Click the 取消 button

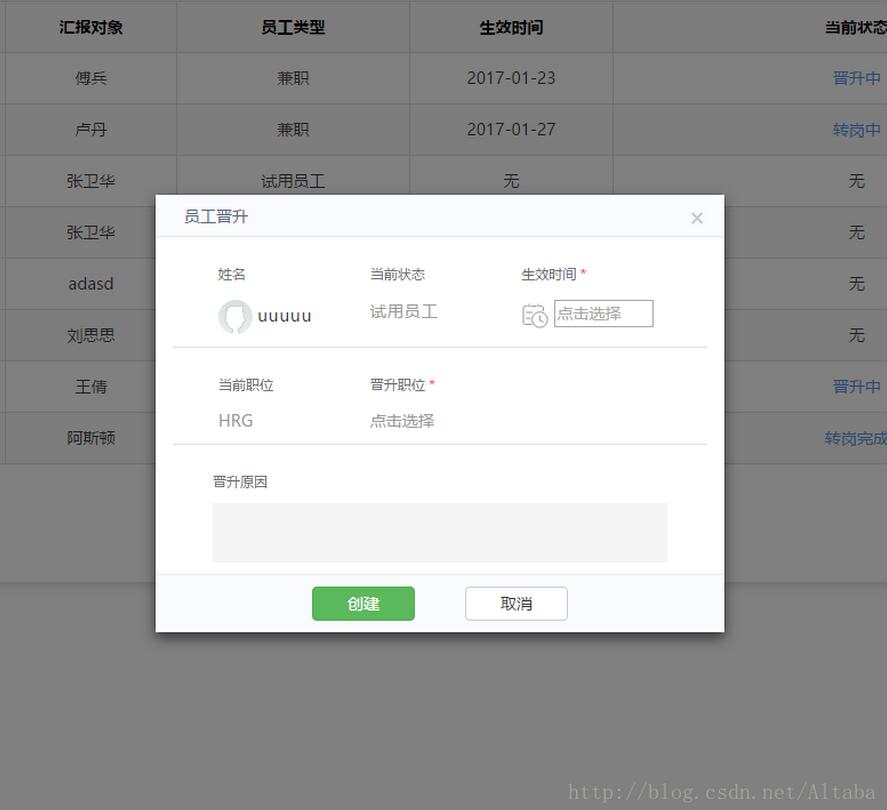coord(516,604)
